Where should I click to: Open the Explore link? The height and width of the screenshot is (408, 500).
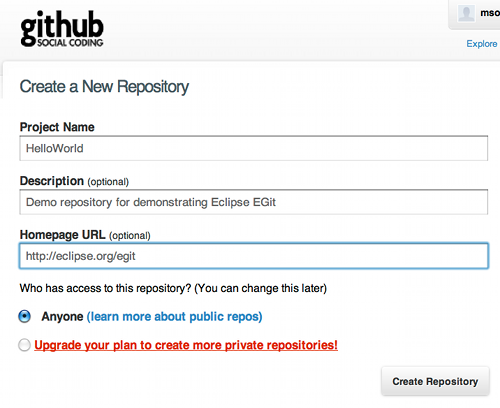point(482,44)
